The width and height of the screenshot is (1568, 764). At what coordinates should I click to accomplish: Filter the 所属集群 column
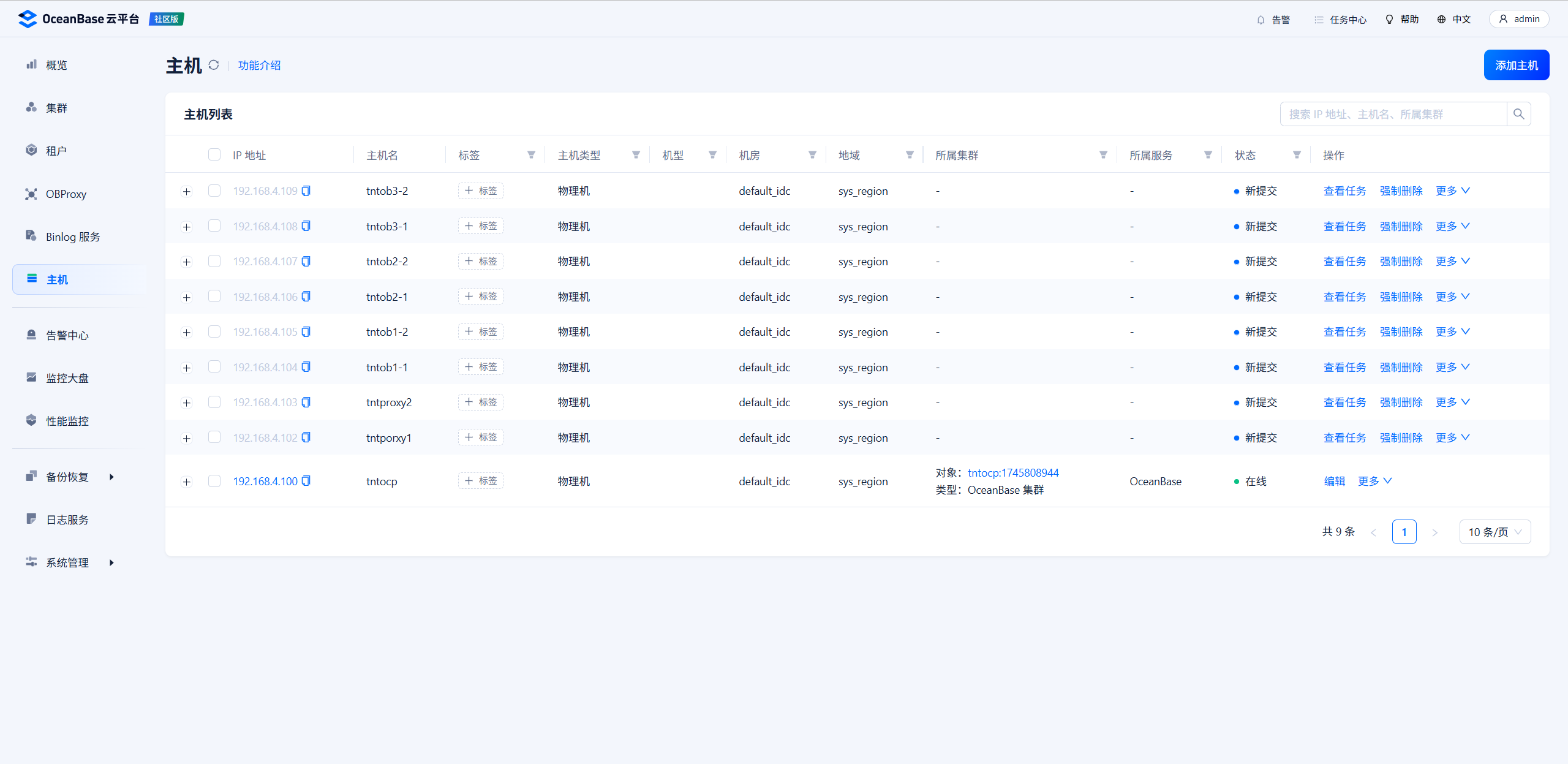click(x=1103, y=155)
